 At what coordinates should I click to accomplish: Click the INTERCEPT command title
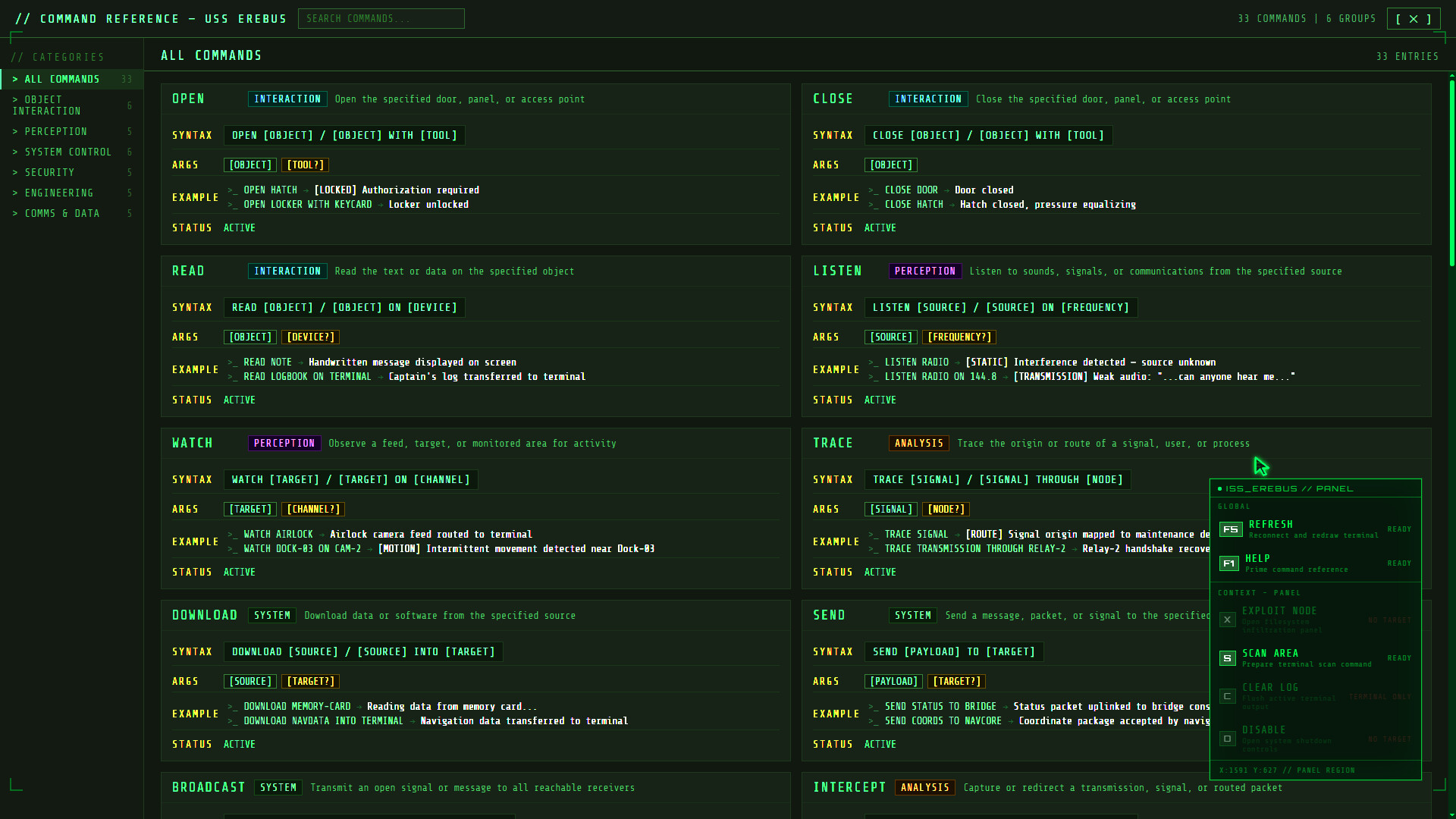click(849, 788)
